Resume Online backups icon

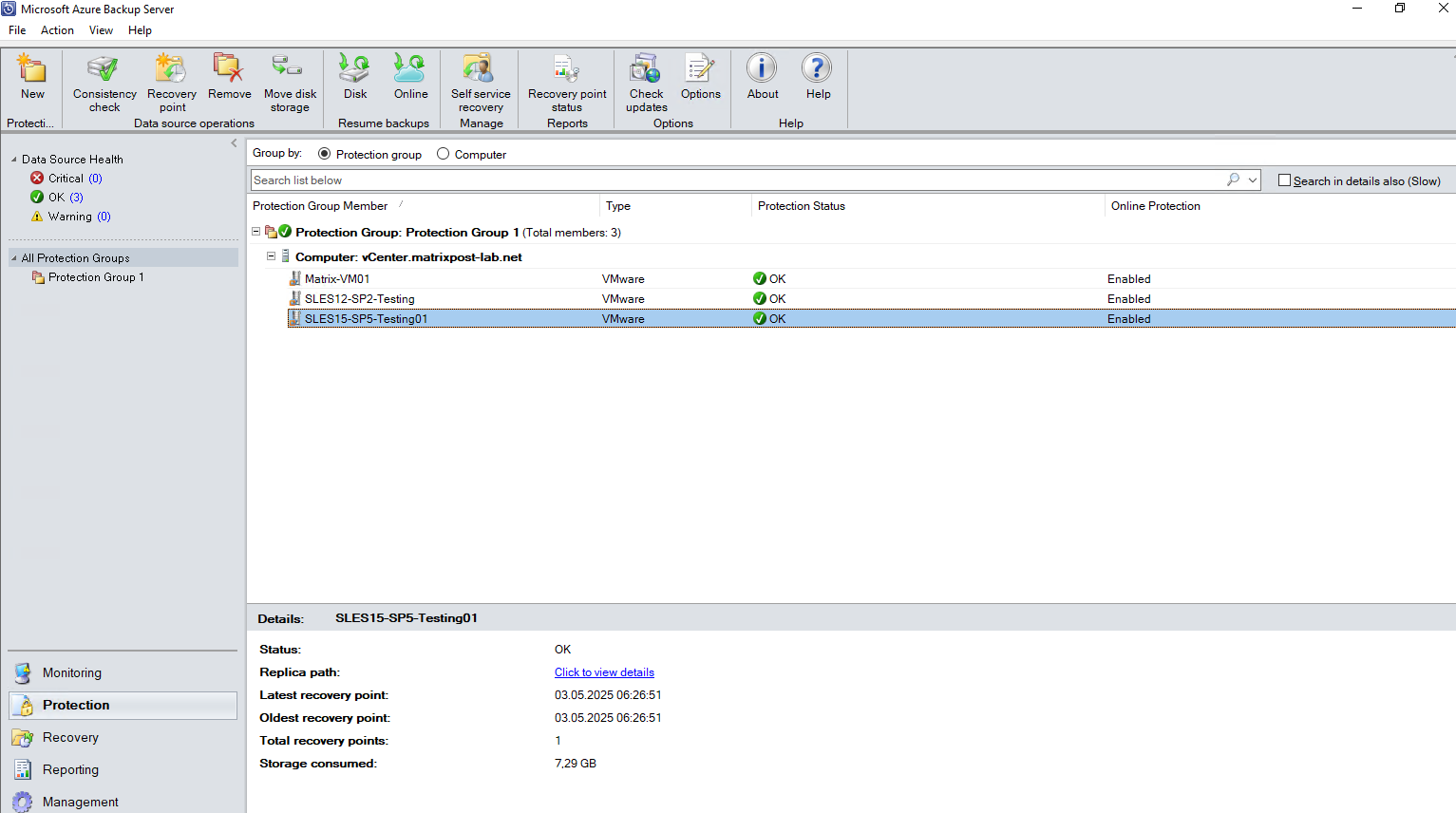tap(410, 68)
